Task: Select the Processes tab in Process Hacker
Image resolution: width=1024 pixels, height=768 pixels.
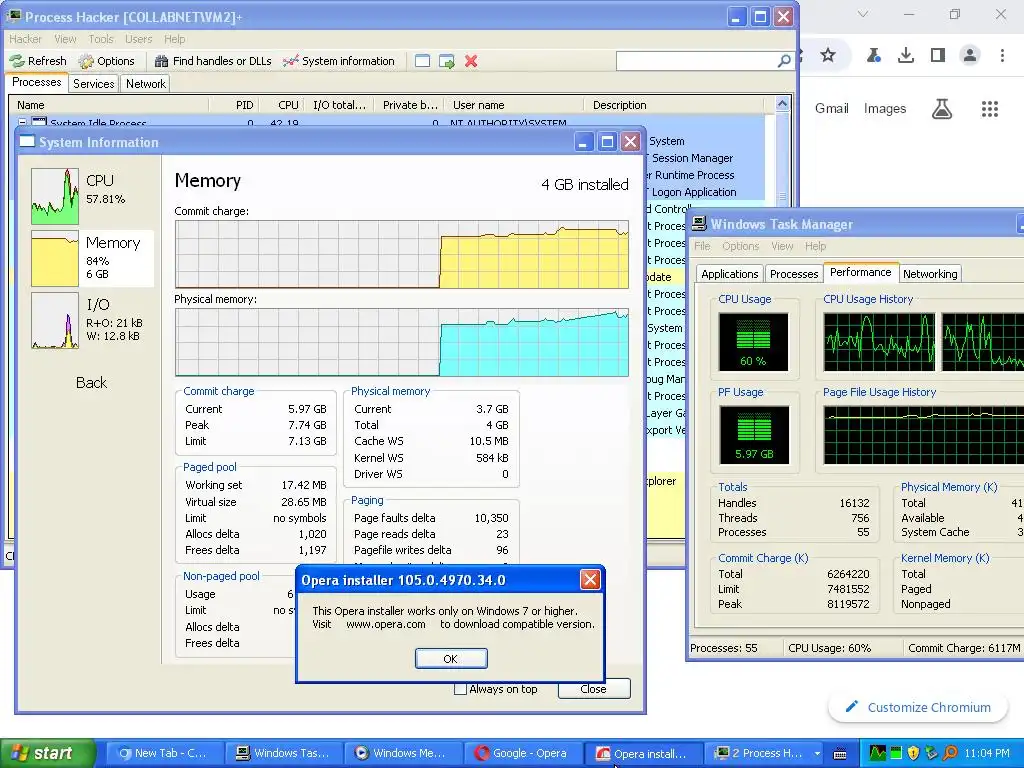Action: pyautogui.click(x=37, y=82)
